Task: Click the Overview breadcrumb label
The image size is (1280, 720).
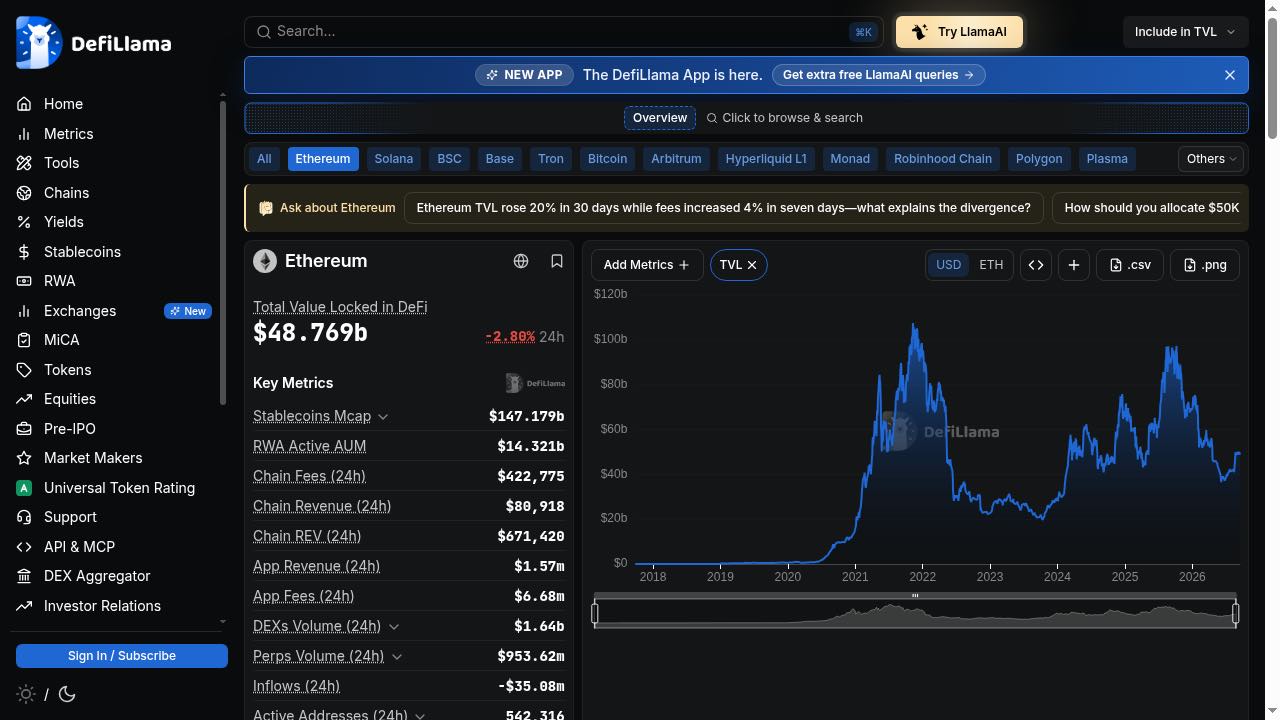Action: click(660, 118)
